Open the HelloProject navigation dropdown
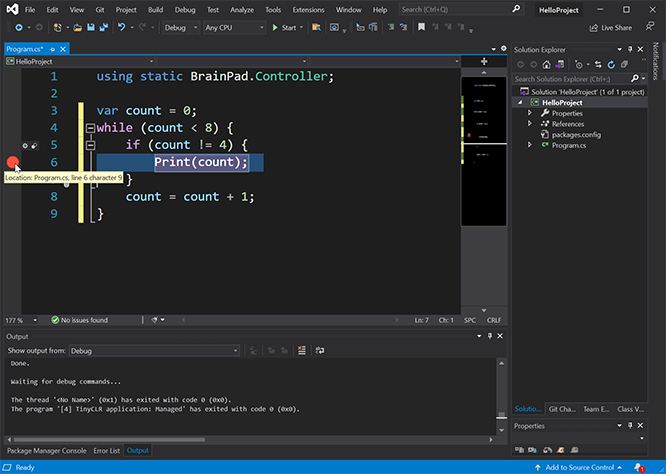Image resolution: width=666 pixels, height=474 pixels. 79,62
